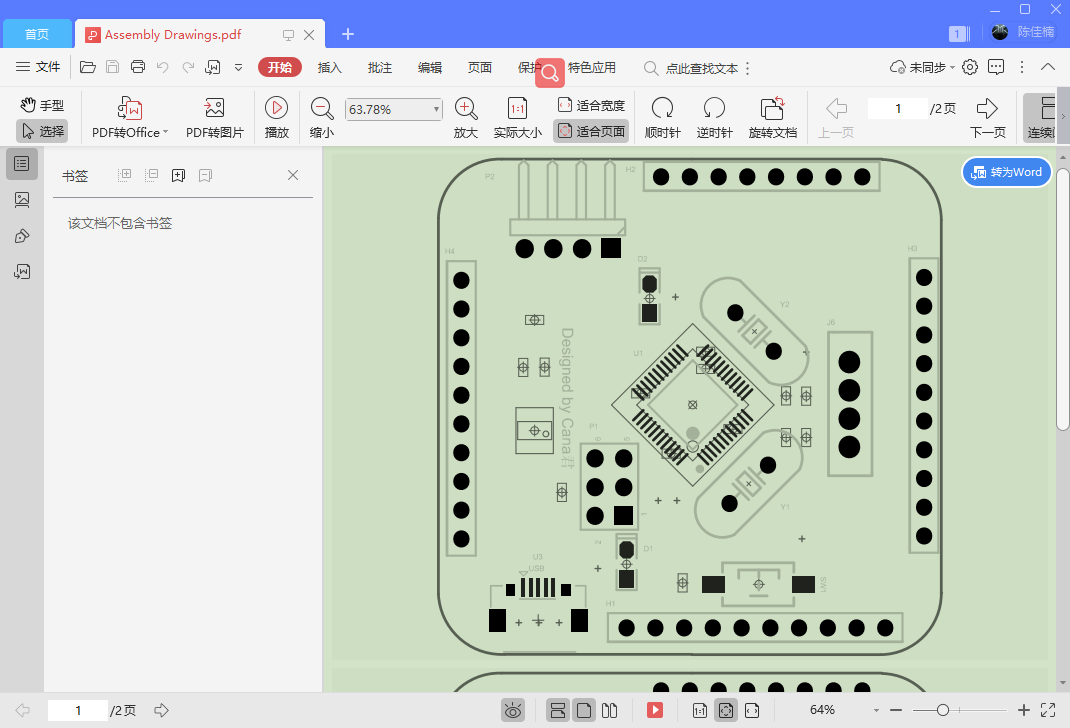Enable 适合页面 fit-page view

coord(591,131)
